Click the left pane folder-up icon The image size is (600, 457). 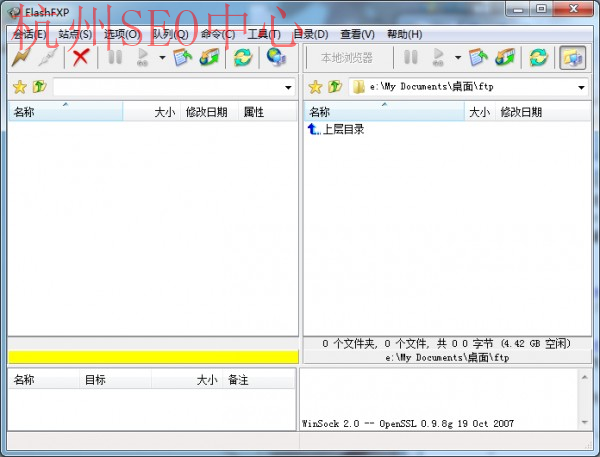[x=39, y=87]
